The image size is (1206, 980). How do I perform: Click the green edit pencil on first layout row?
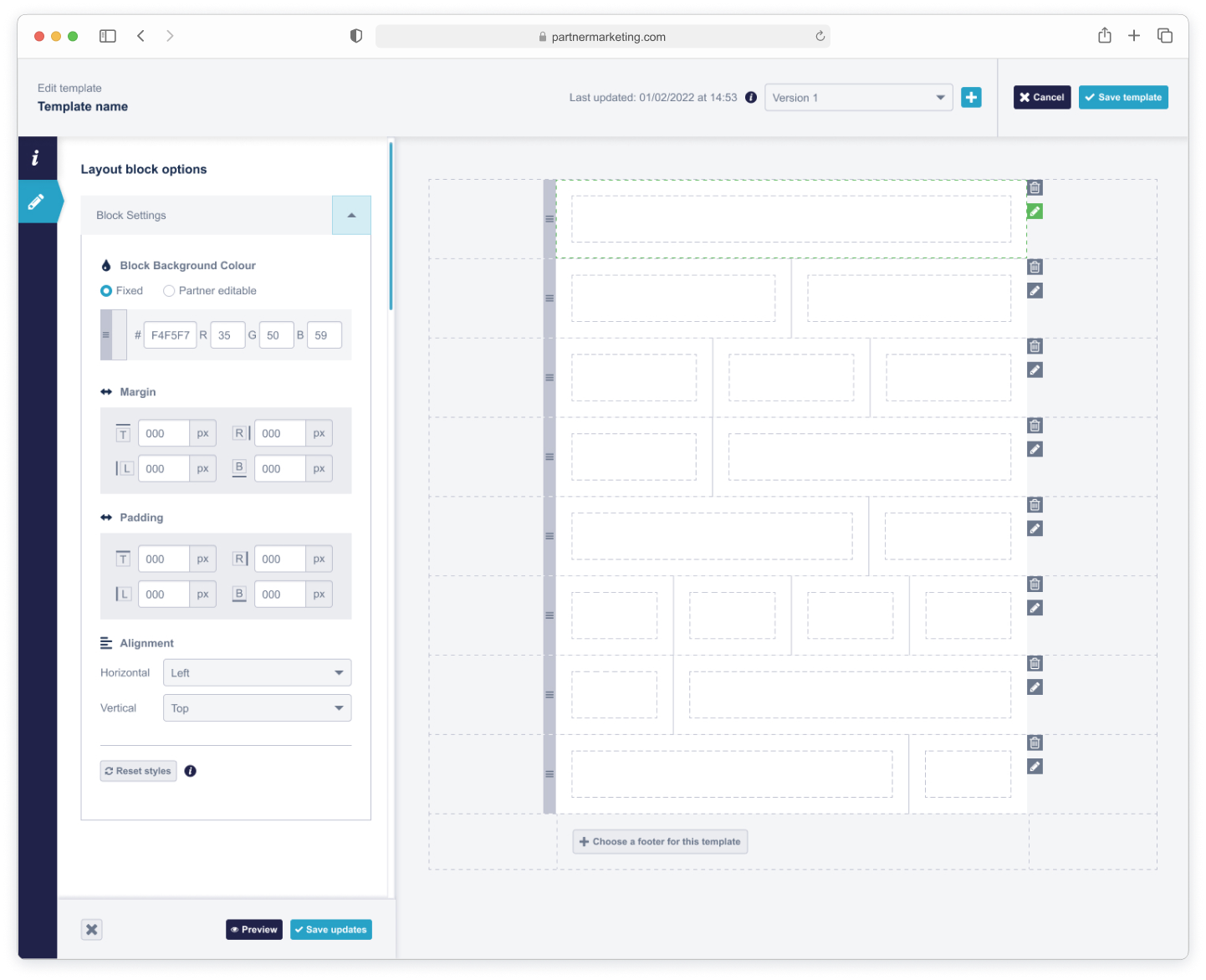(x=1035, y=212)
